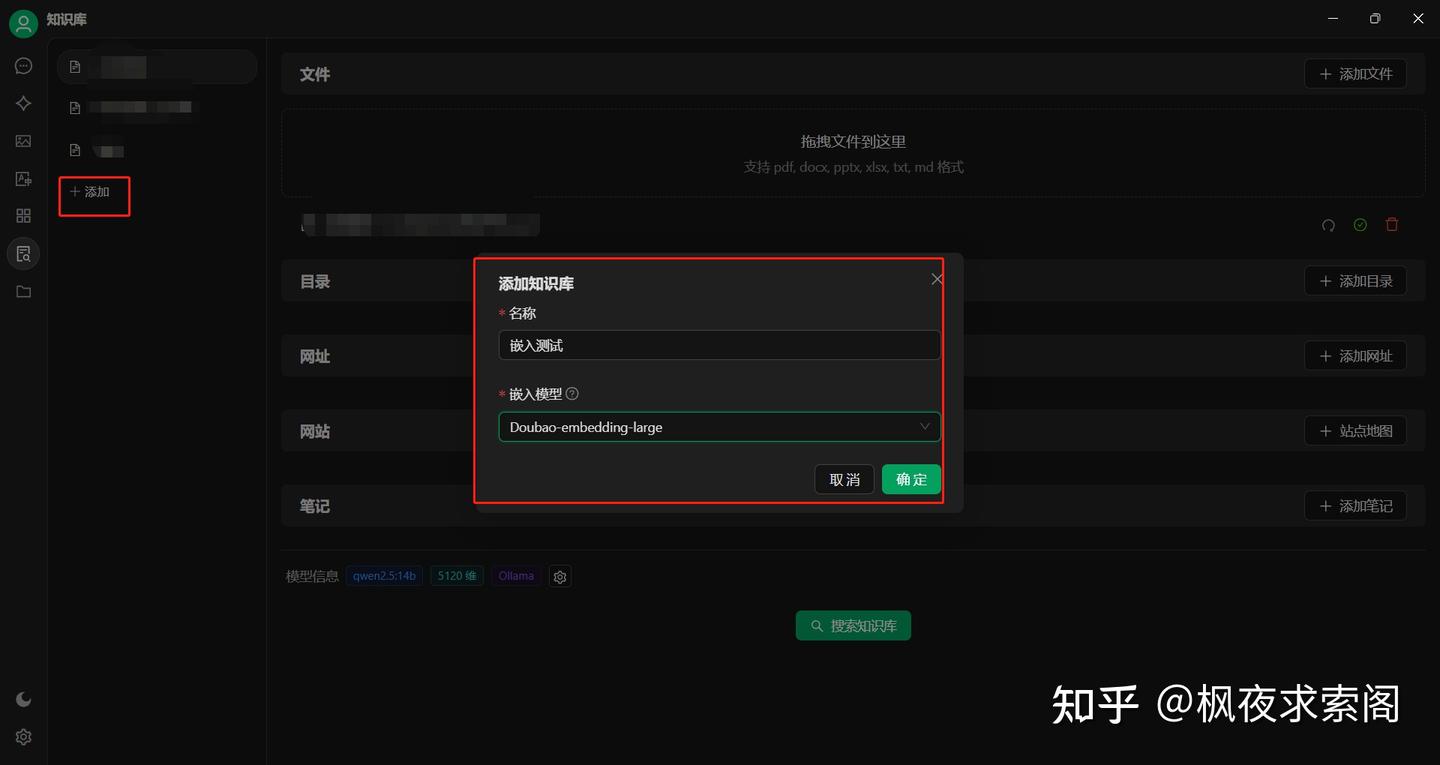This screenshot has height=765, width=1440.
Task: Open the Translation tool in sidebar
Action: (x=23, y=178)
